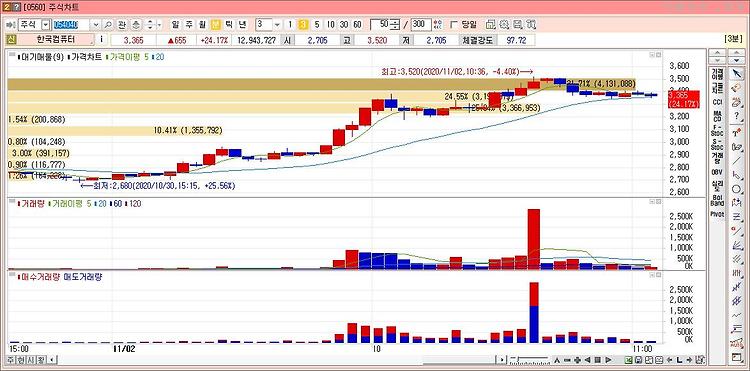Select the 1 minute interval button
750x371 pixels.
(x=290, y=24)
